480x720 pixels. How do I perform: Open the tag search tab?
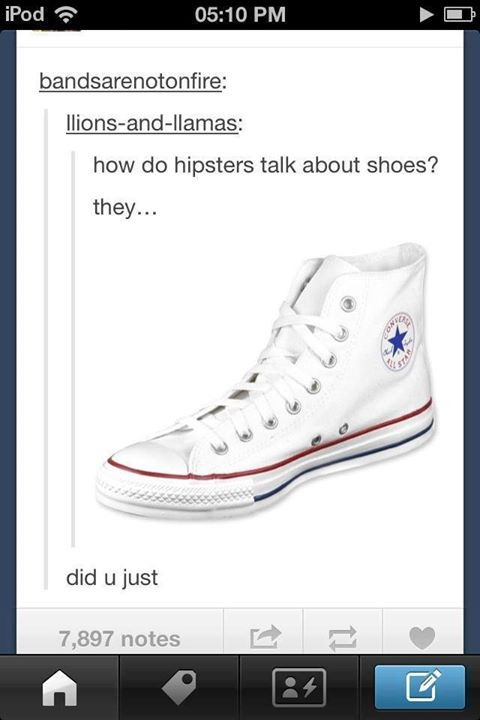click(x=179, y=687)
